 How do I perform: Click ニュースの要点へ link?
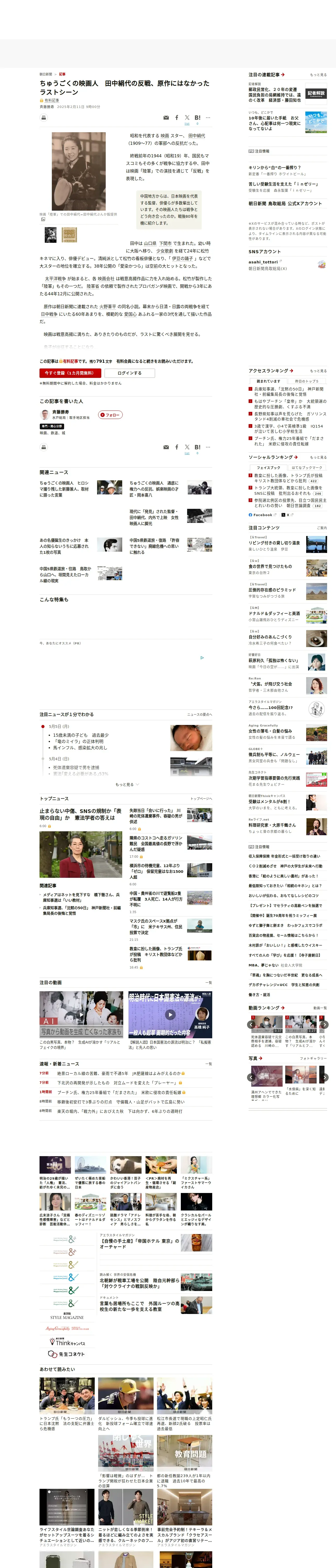pyautogui.click(x=199, y=714)
